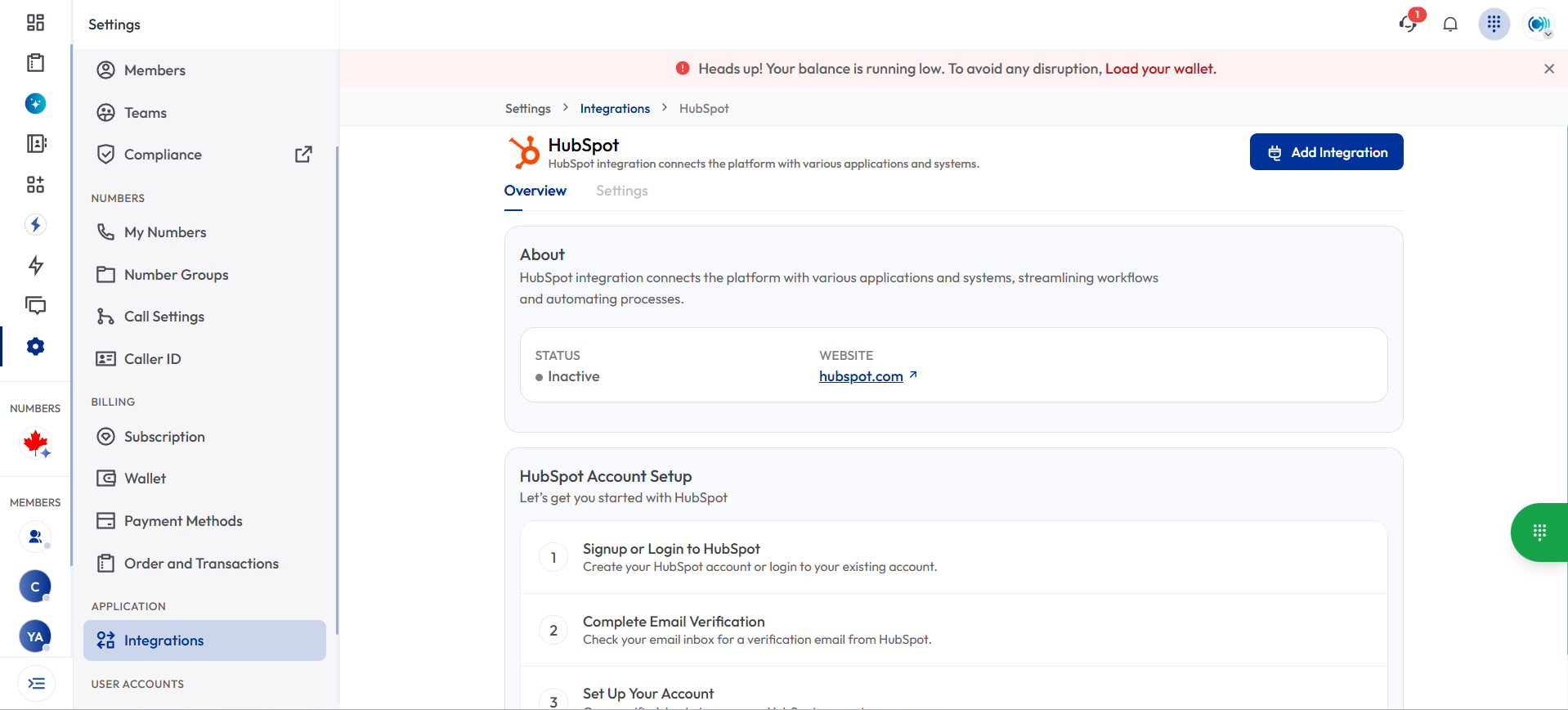Screen dimensions: 1568x710
Task: Dismiss the low balance warning banner
Action: point(1548,69)
